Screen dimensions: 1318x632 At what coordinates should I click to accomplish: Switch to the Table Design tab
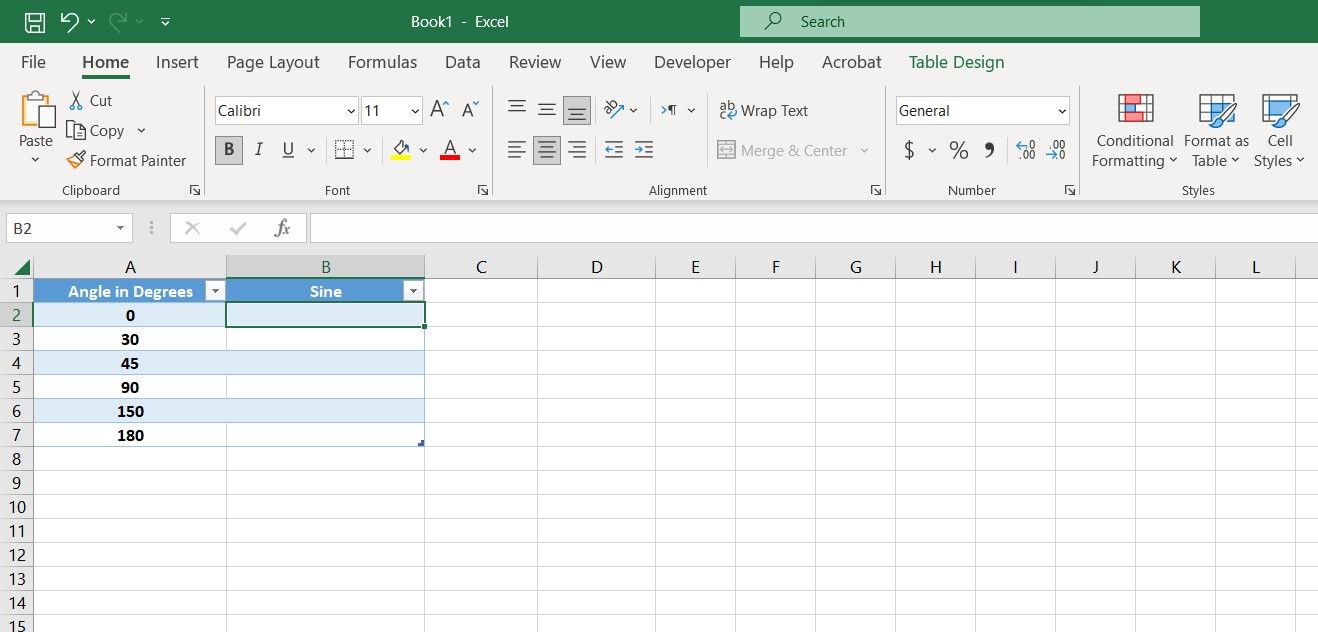956,62
